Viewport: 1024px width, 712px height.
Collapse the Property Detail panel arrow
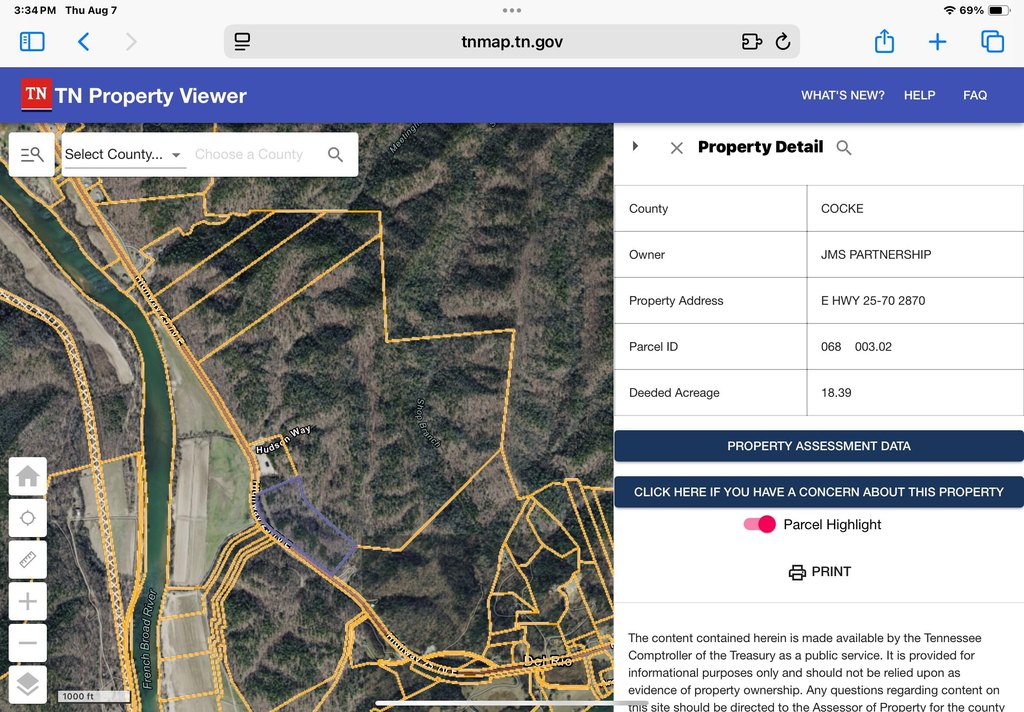point(635,147)
